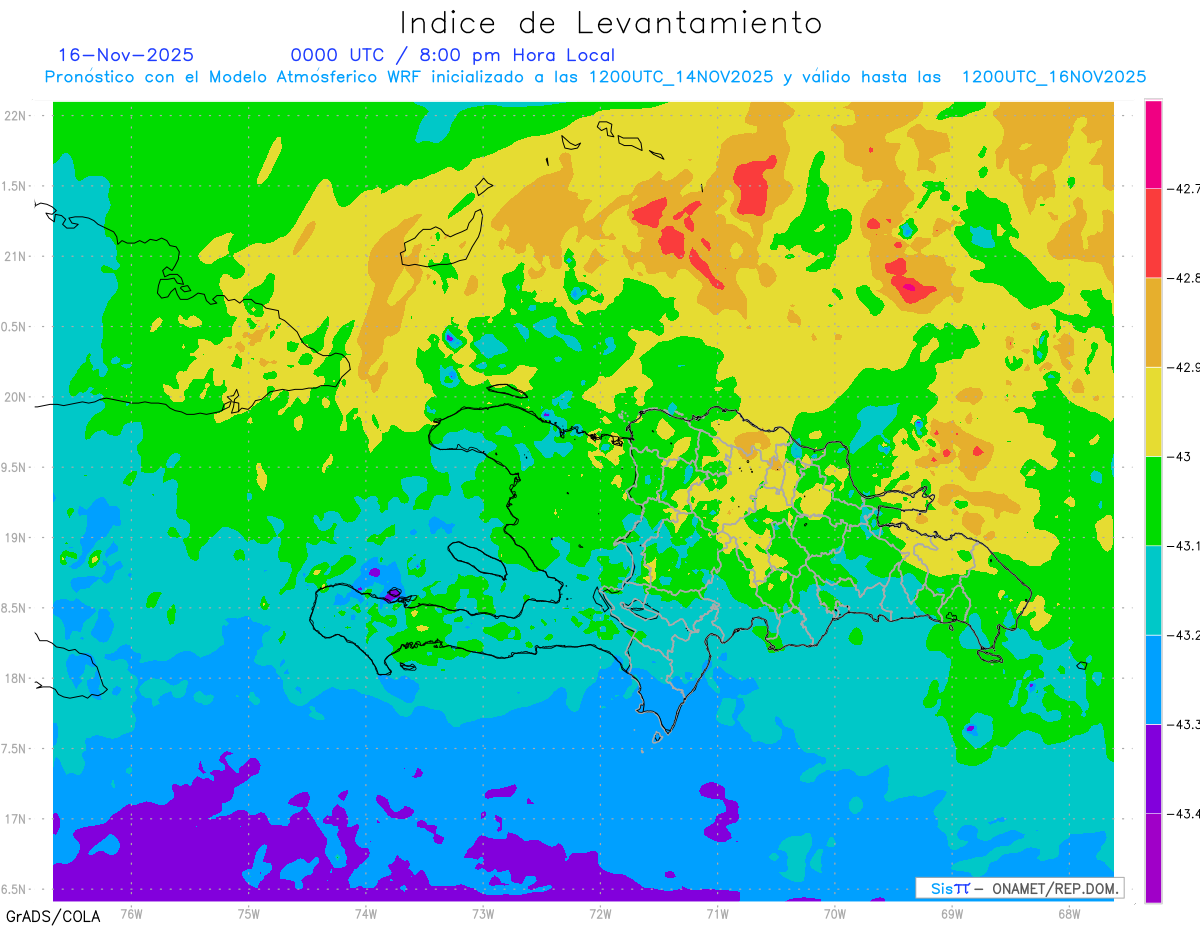Click the legend value '-43.1'
Screen dimensions: 1200x927
tap(1183, 545)
